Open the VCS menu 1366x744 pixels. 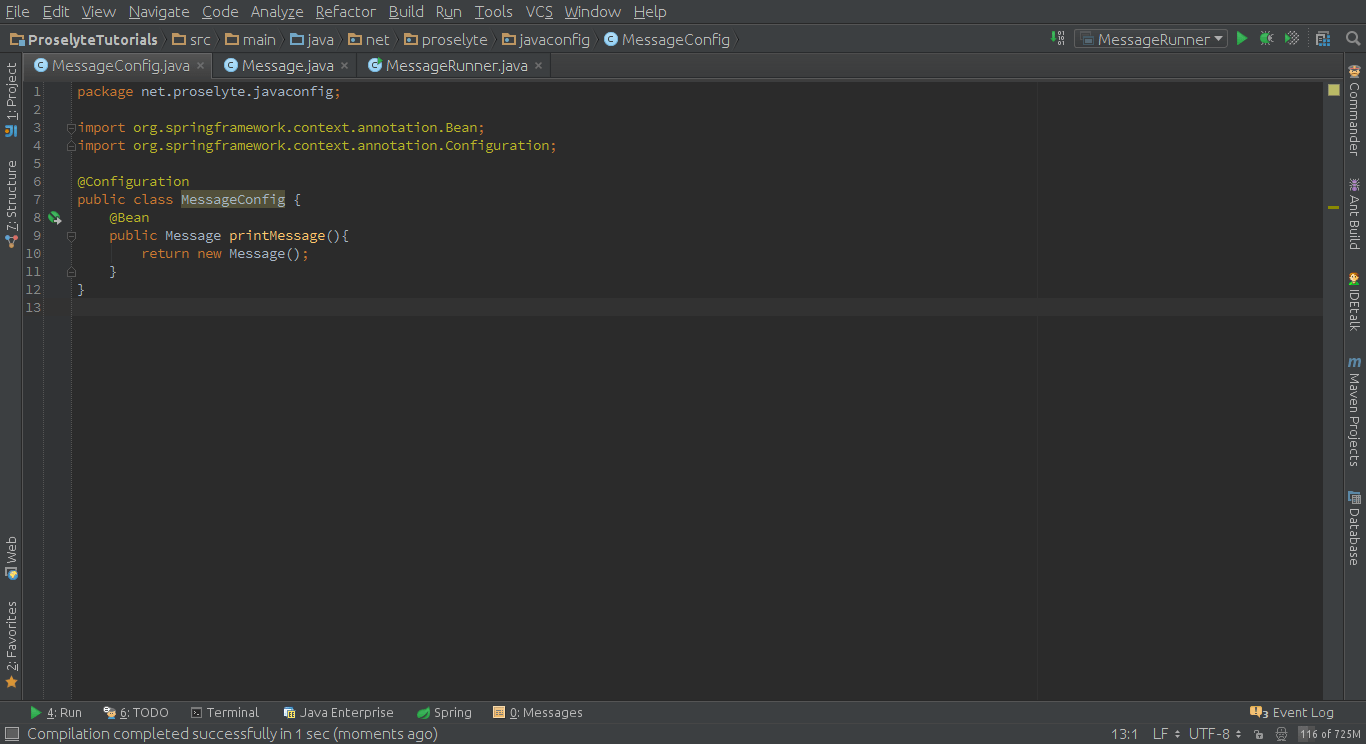(x=539, y=12)
